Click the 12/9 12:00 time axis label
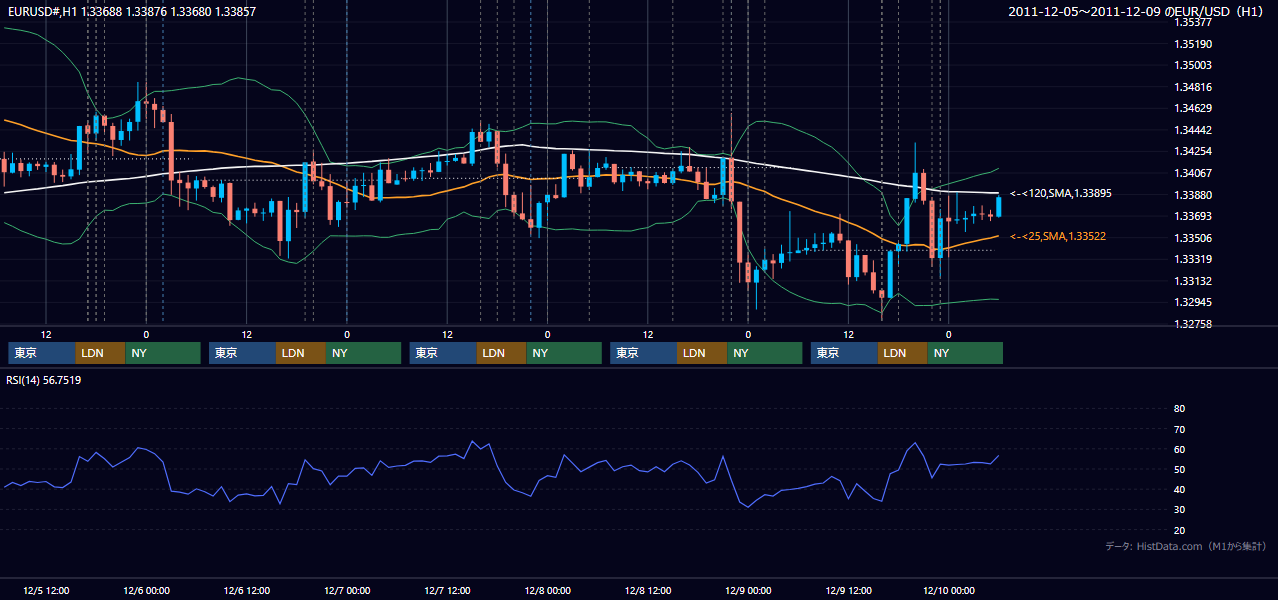This screenshot has width=1278, height=600. (848, 590)
